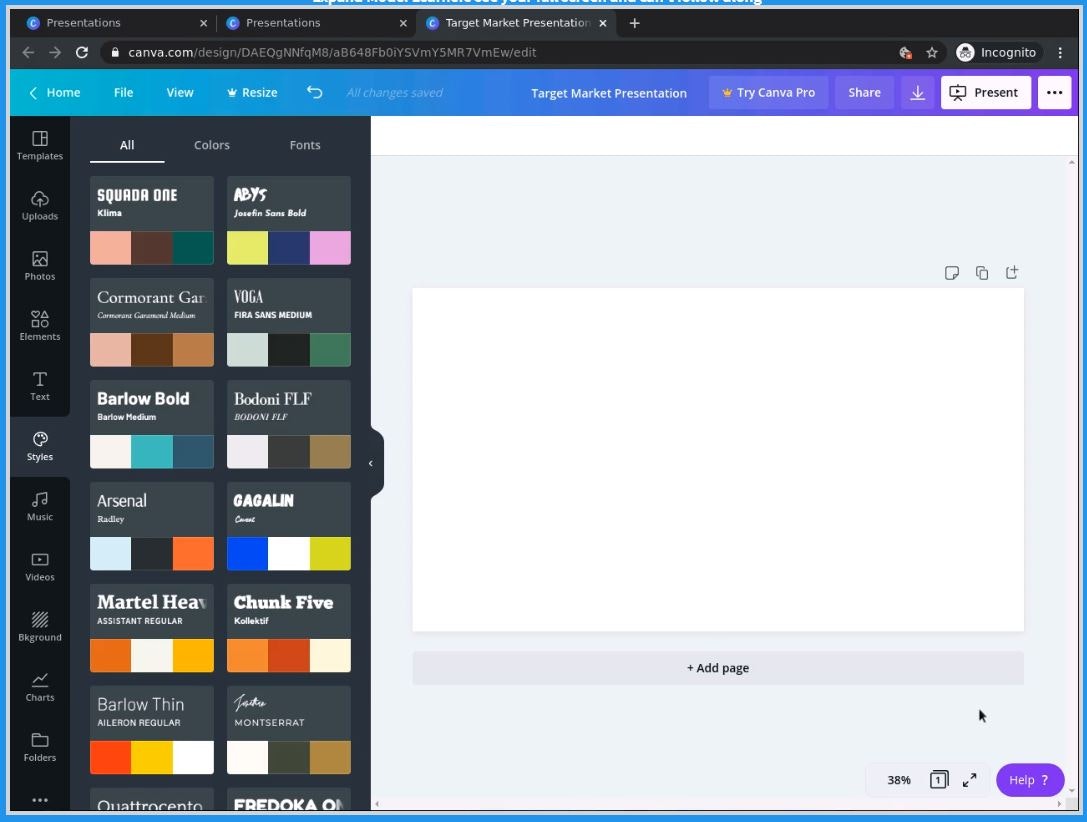Screen dimensions: 1087x822
Task: Click the download icon button
Action: pos(917,93)
